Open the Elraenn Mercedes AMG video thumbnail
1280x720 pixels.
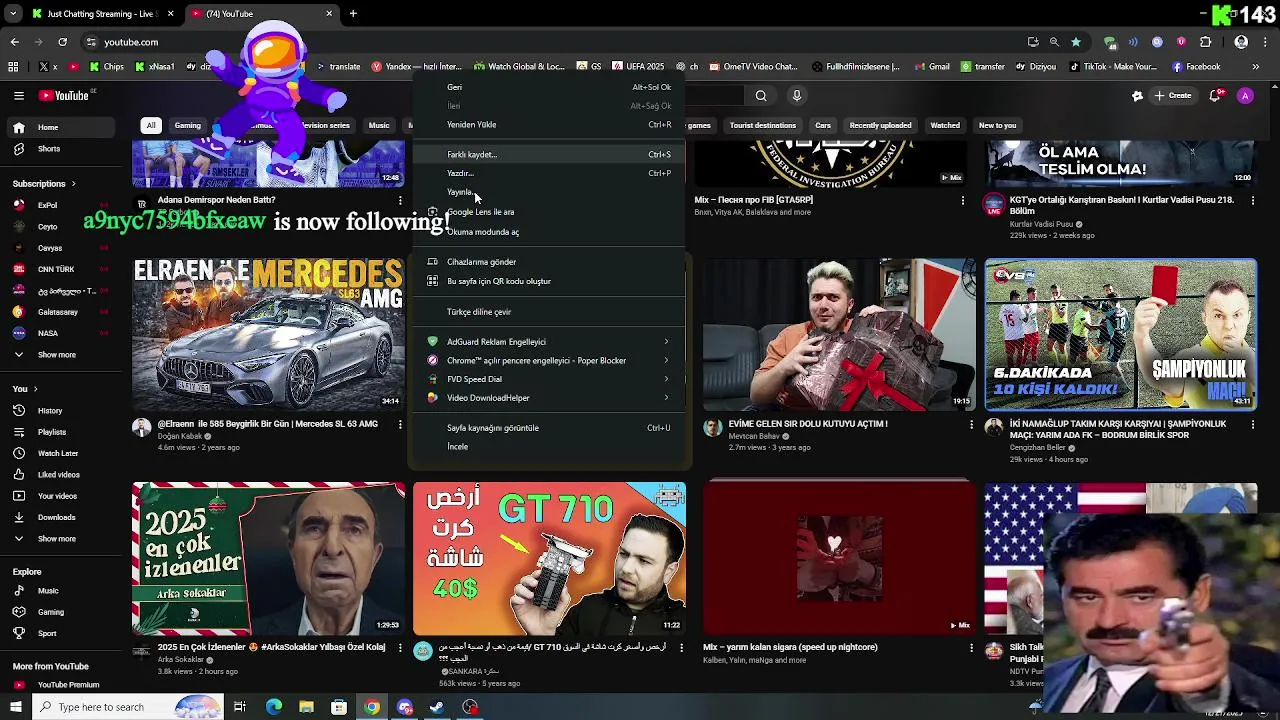268,335
